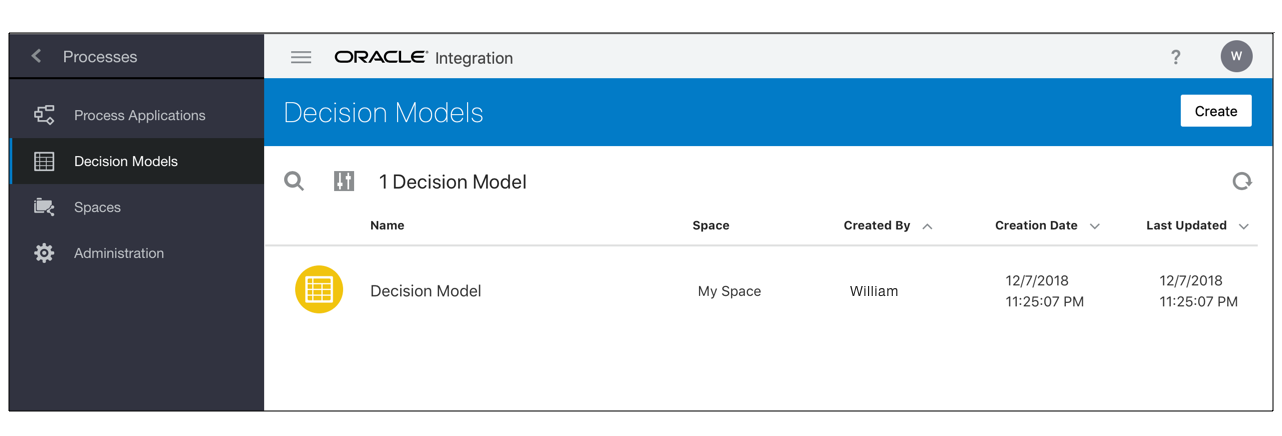Refresh the decision models list
Image resolution: width=1282 pixels, height=436 pixels.
1242,181
